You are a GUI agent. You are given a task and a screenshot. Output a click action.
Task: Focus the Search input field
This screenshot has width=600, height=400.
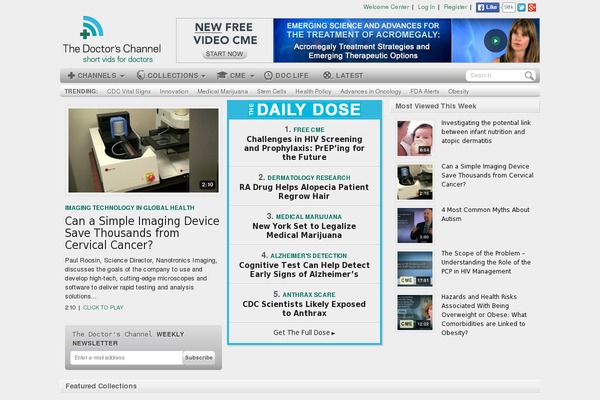(x=495, y=75)
